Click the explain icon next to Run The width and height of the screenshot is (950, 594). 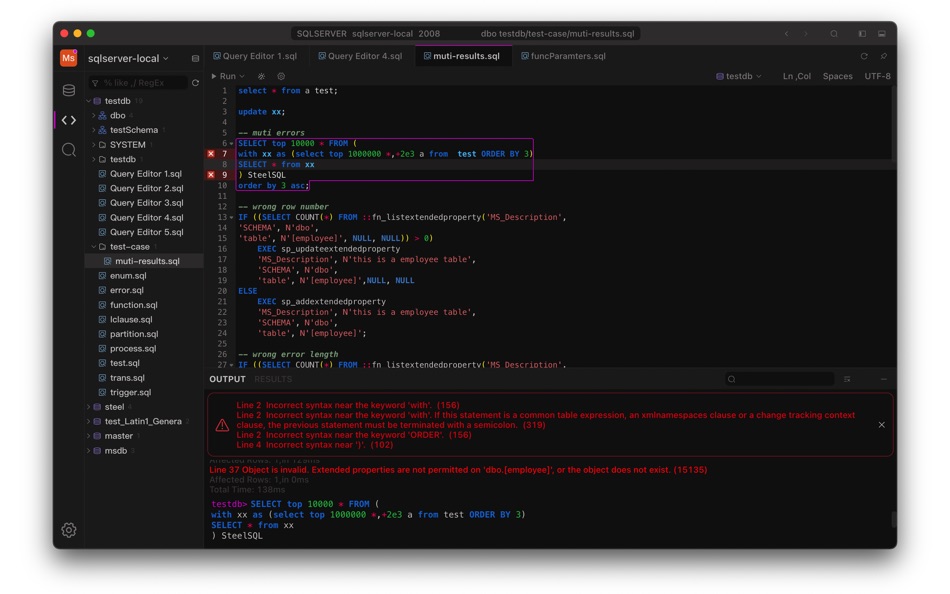click(x=261, y=76)
